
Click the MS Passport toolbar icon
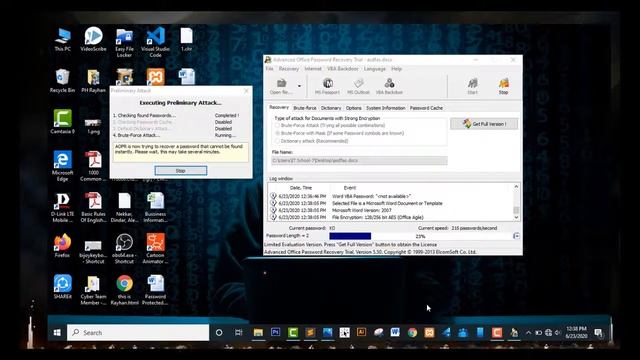[x=327, y=87]
